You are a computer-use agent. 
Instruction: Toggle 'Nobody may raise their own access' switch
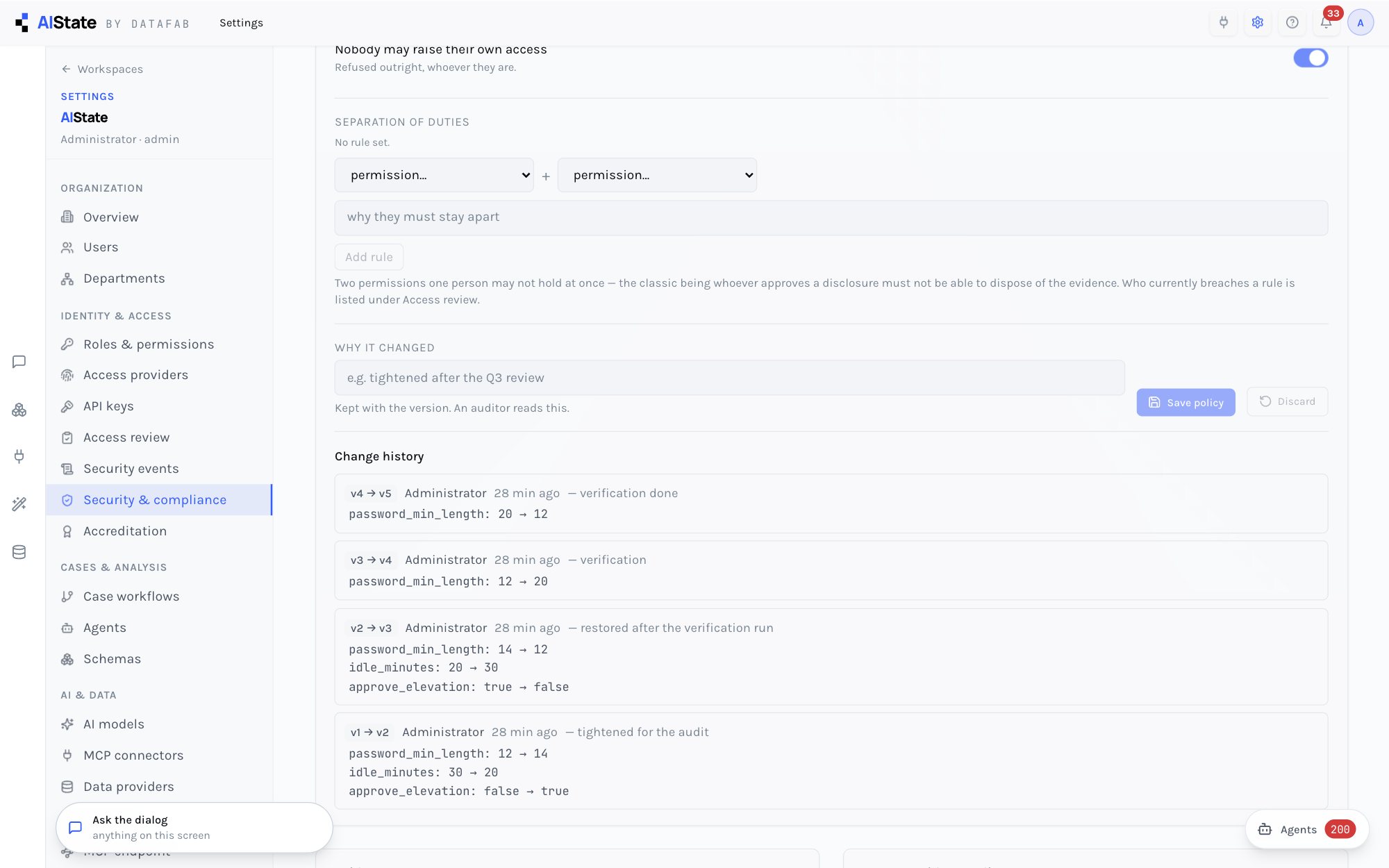click(x=1311, y=58)
